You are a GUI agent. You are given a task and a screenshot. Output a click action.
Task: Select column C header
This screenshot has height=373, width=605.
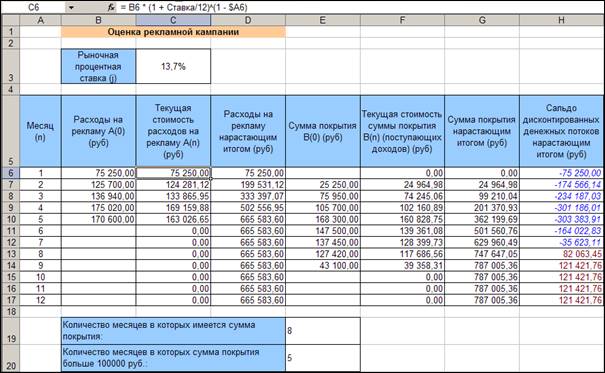pyautogui.click(x=173, y=20)
